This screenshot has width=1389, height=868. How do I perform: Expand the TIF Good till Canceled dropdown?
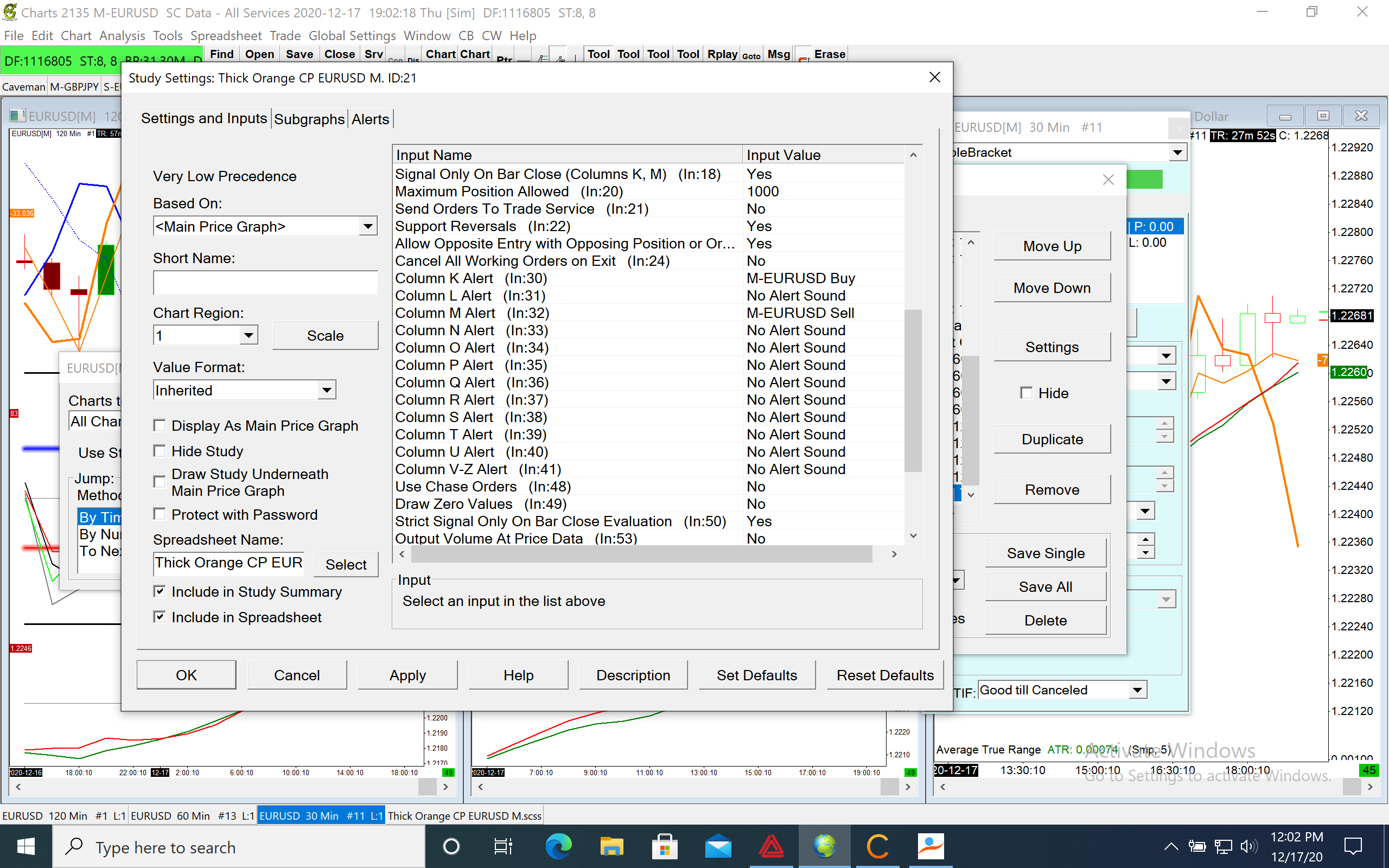click(x=1137, y=690)
